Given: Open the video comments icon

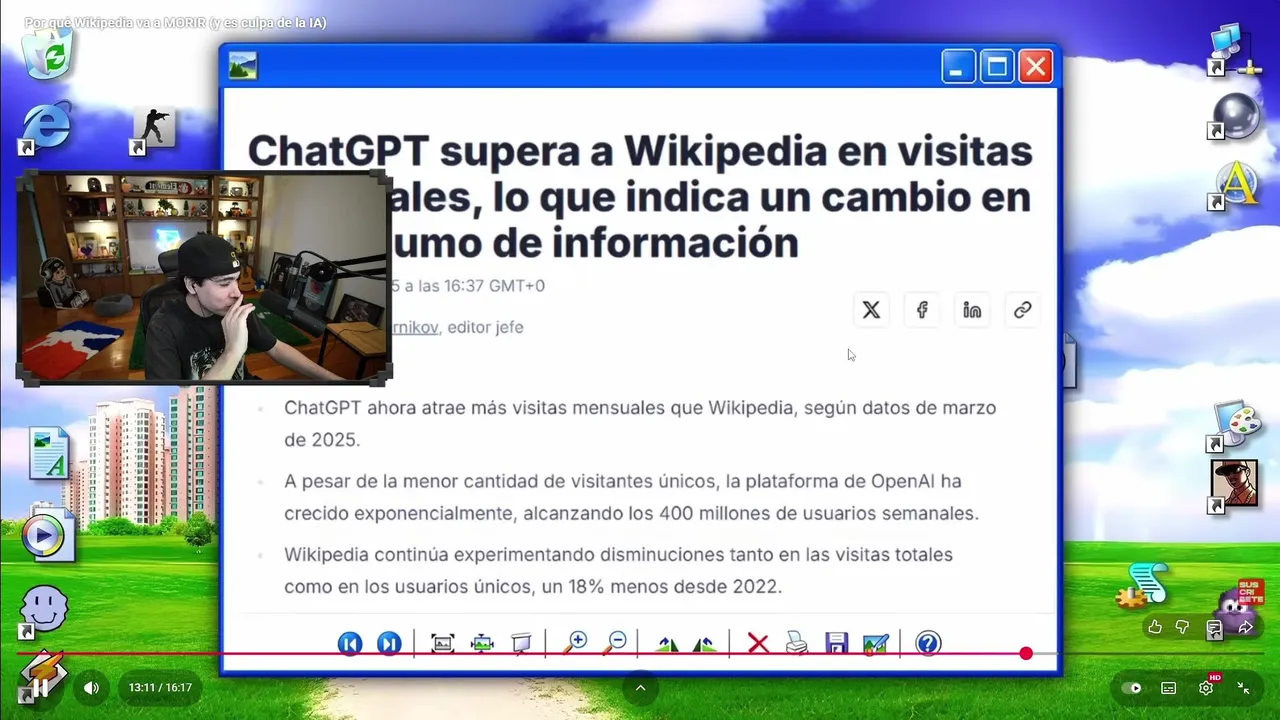Looking at the screenshot, I should [x=1214, y=628].
